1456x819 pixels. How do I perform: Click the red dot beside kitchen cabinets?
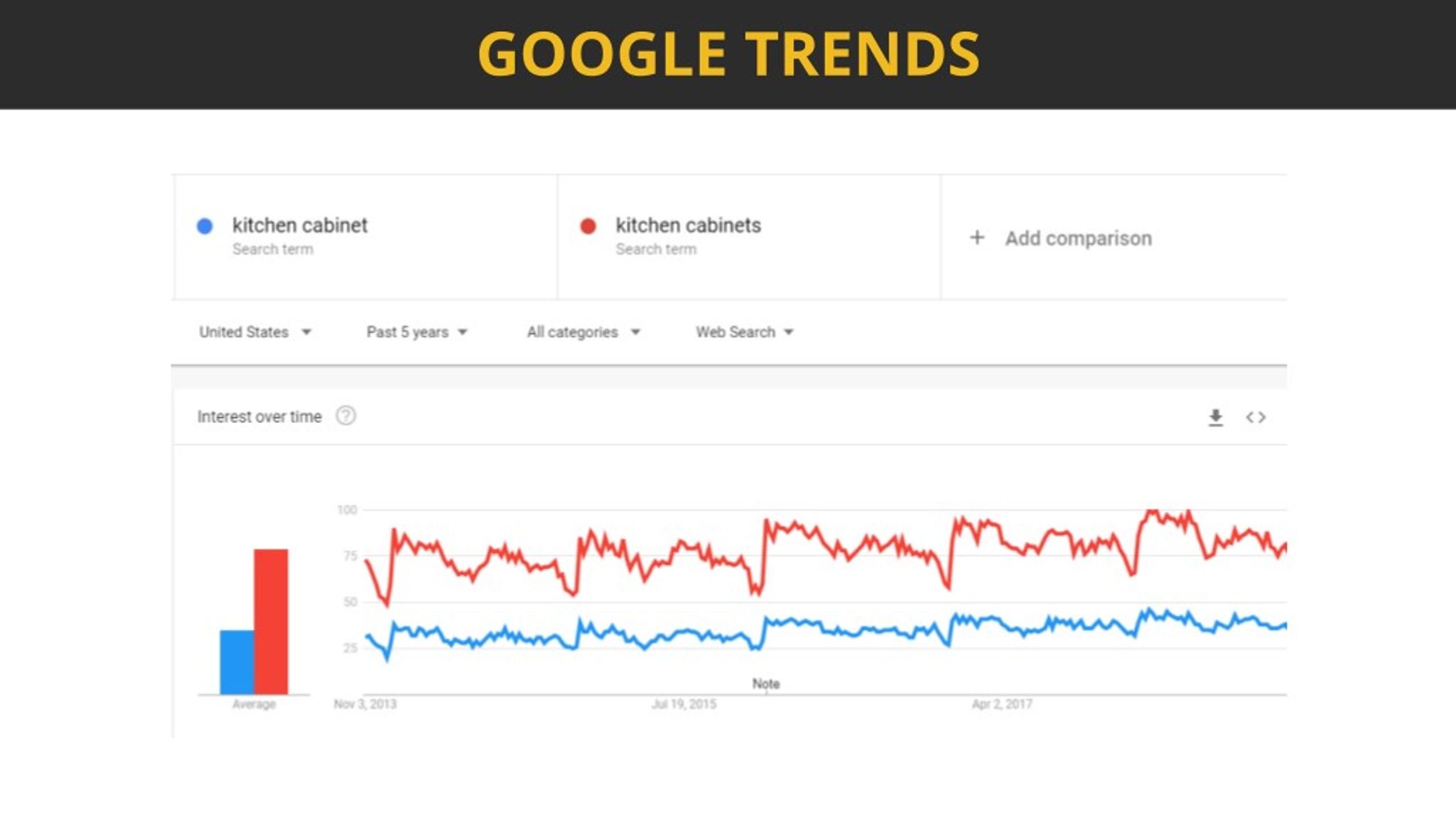click(588, 226)
